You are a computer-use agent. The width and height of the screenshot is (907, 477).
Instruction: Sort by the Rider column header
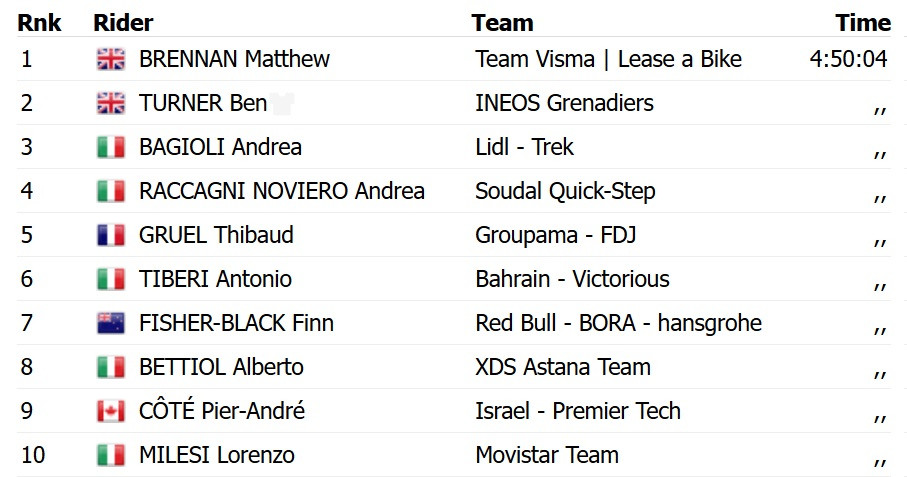point(123,22)
